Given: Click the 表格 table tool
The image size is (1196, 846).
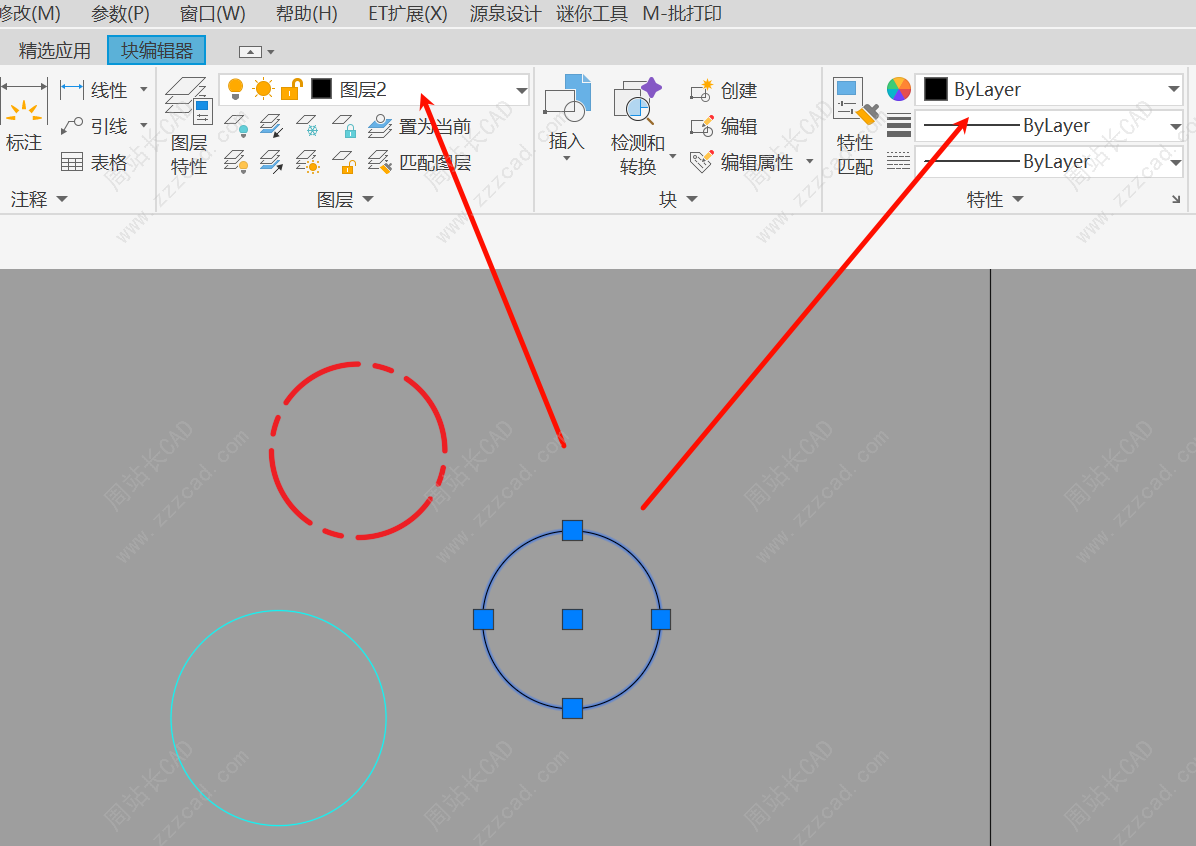Looking at the screenshot, I should point(95,162).
